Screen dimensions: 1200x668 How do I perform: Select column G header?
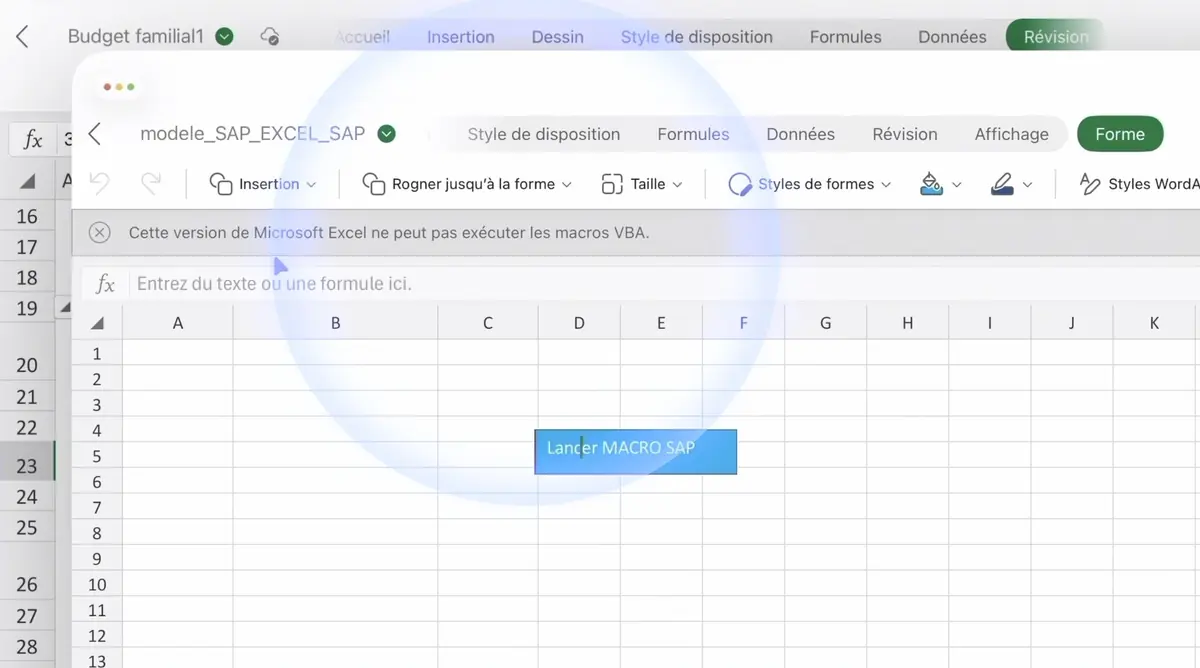[x=826, y=323]
